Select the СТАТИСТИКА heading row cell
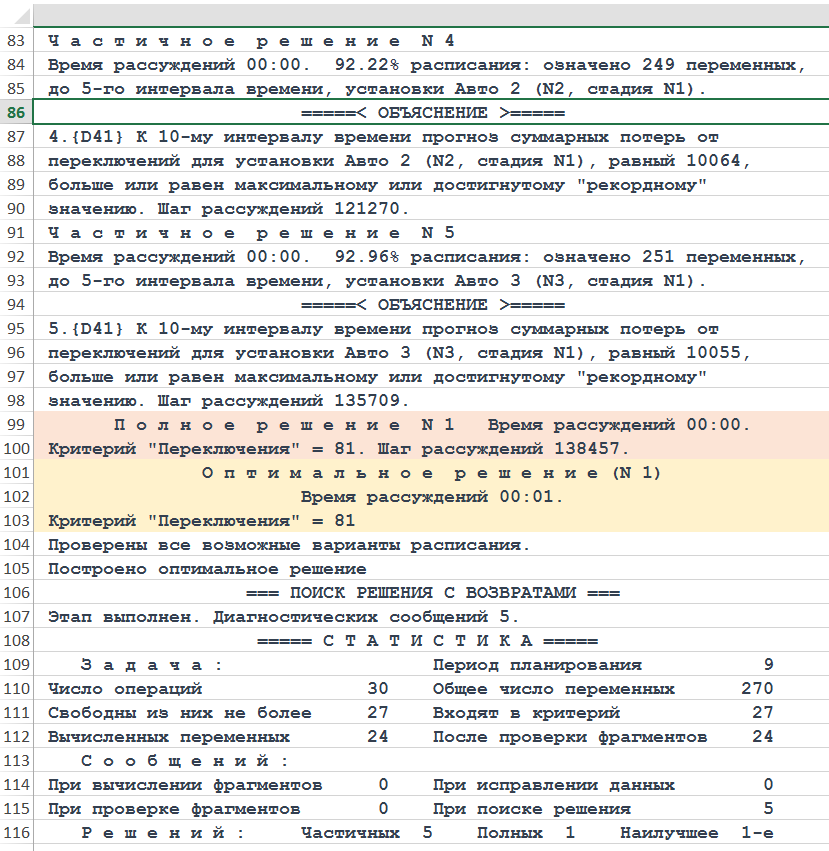The height and width of the screenshot is (851, 829). coord(428,641)
